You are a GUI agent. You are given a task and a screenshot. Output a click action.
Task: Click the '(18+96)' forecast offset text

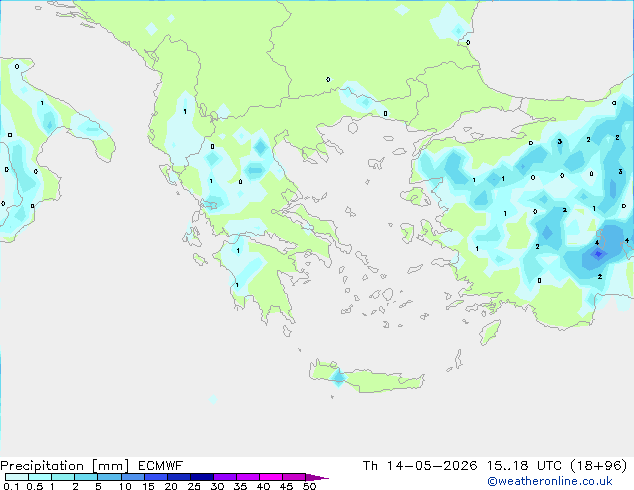point(599,466)
